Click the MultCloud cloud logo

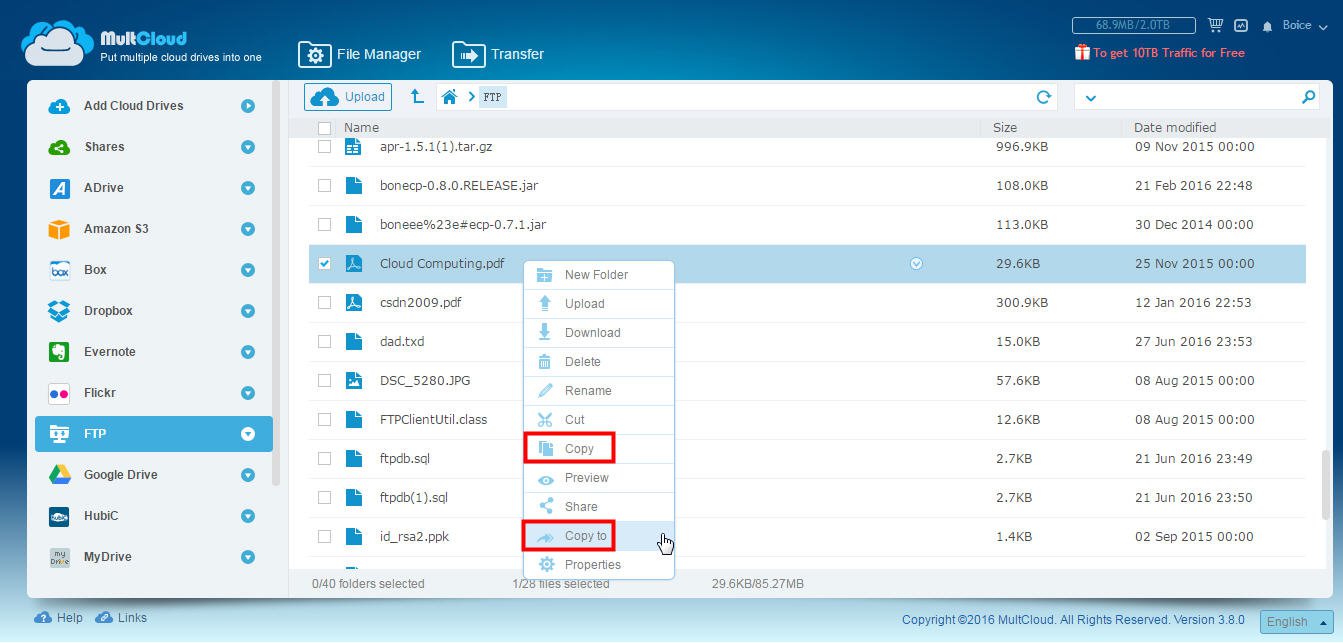[x=56, y=44]
